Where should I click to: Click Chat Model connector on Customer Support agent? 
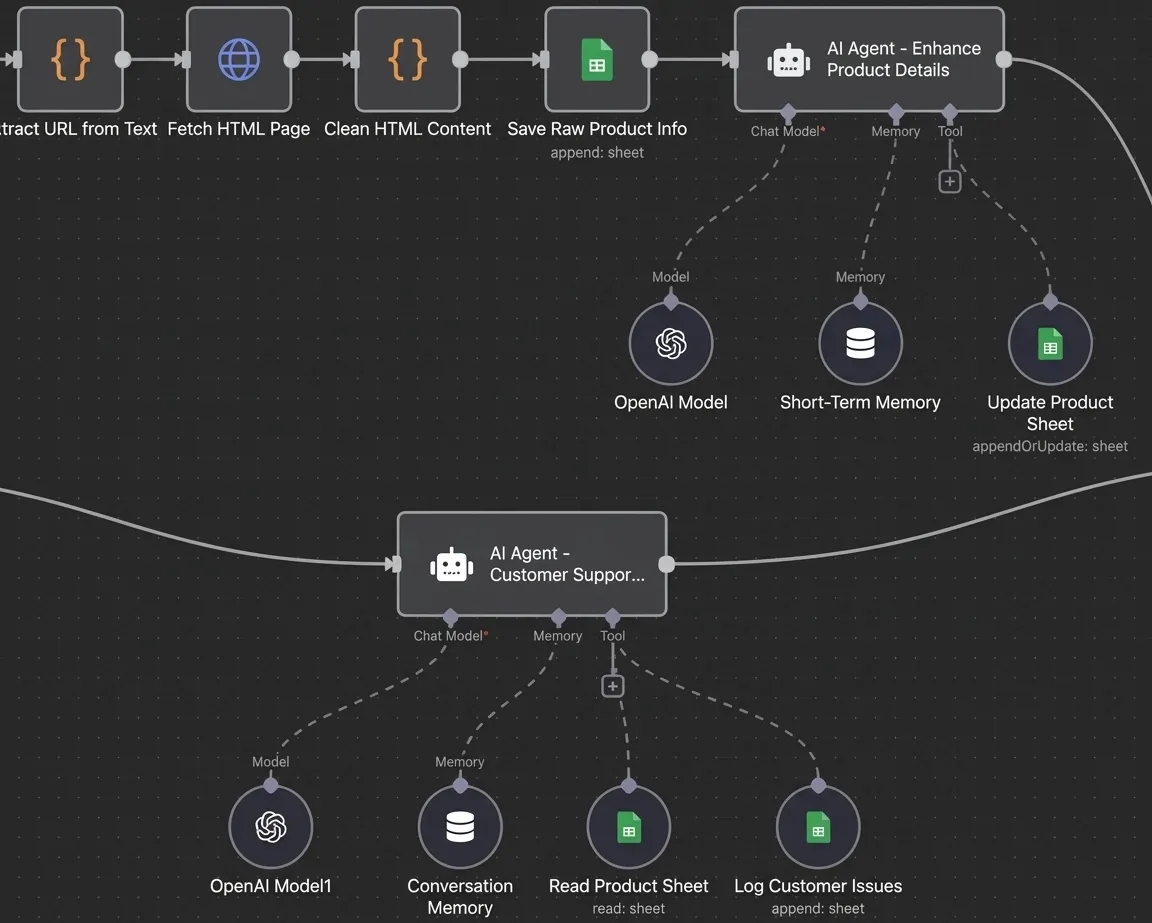451,617
